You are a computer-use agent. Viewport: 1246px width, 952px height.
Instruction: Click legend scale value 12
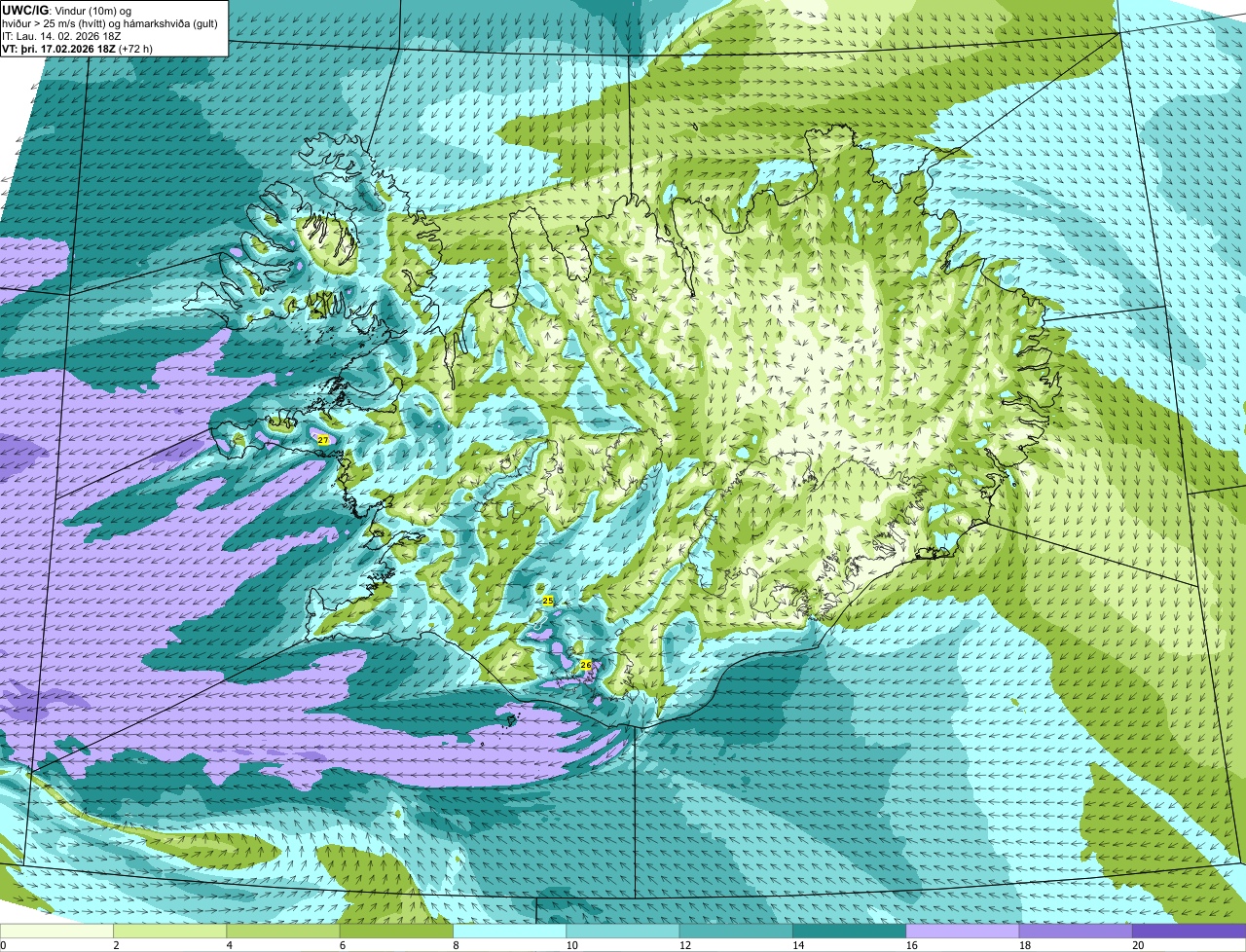(x=685, y=945)
